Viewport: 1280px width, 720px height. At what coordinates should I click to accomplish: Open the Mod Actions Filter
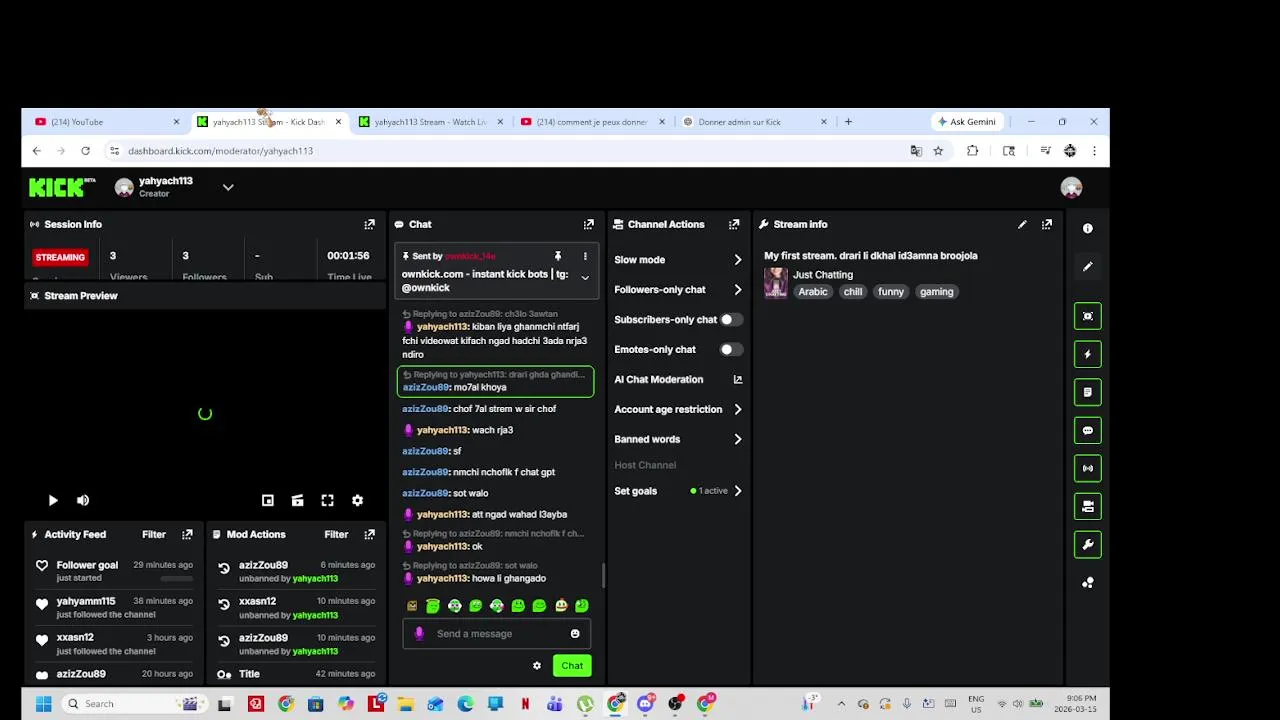coord(336,534)
